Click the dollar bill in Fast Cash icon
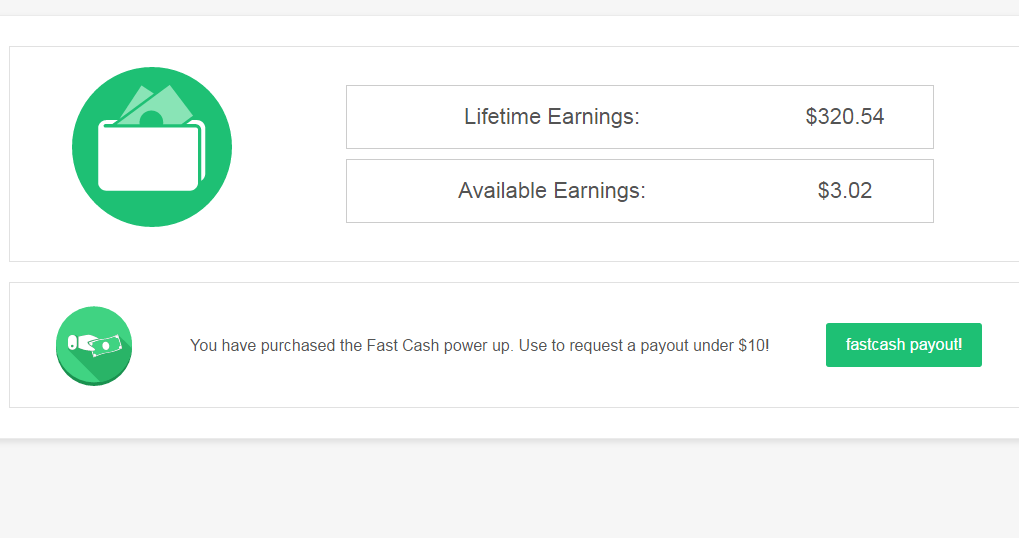1019x538 pixels. pyautogui.click(x=105, y=345)
